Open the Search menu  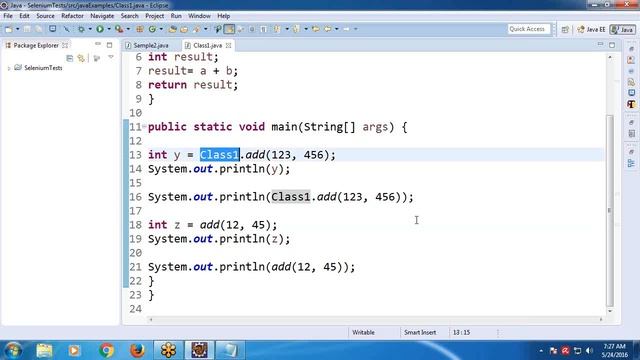(x=129, y=16)
